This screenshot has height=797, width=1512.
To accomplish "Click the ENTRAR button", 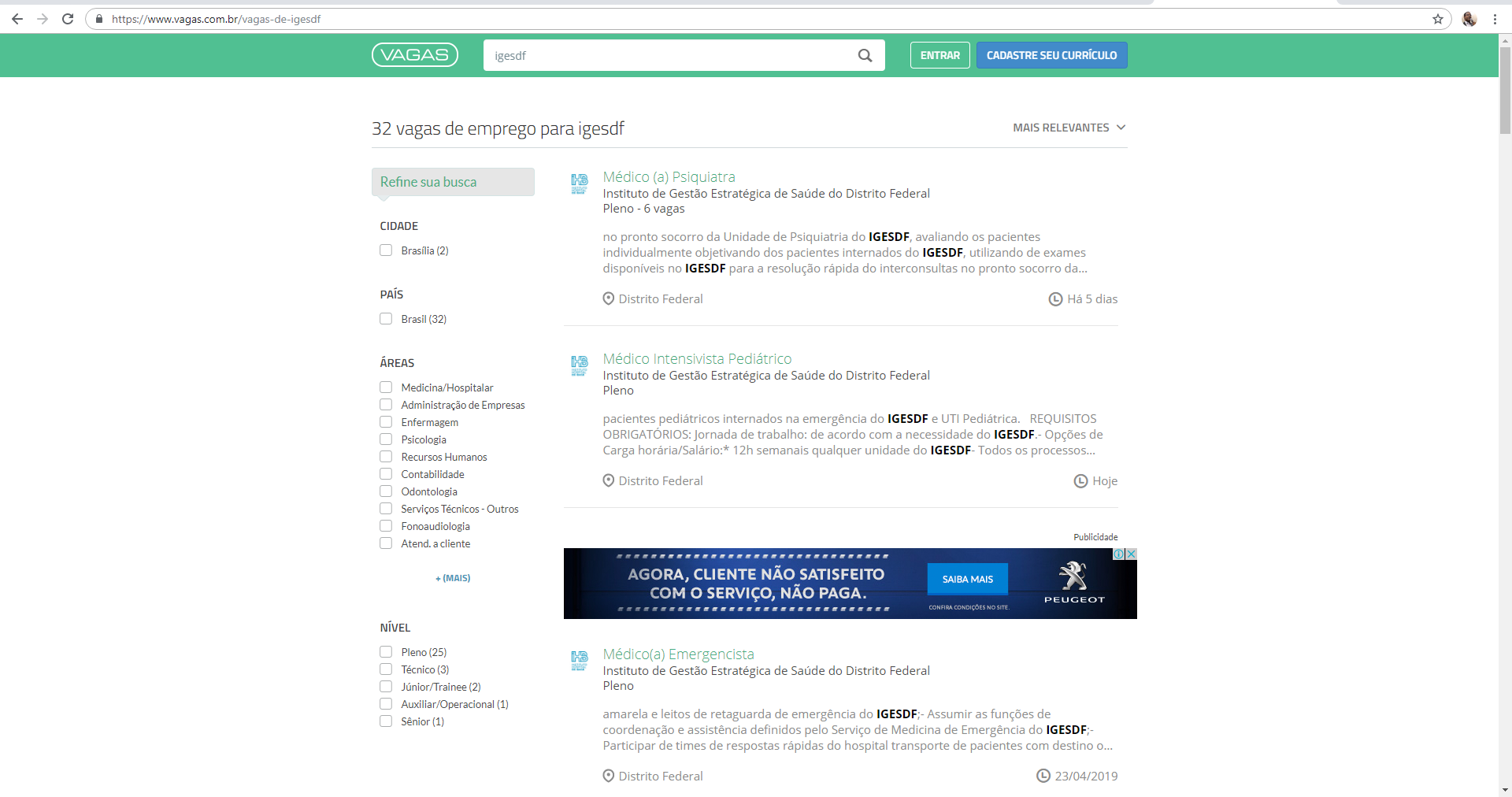I will (939, 55).
